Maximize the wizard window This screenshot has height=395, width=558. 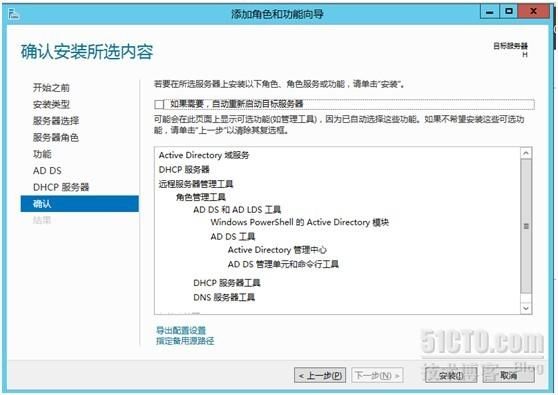click(x=509, y=12)
